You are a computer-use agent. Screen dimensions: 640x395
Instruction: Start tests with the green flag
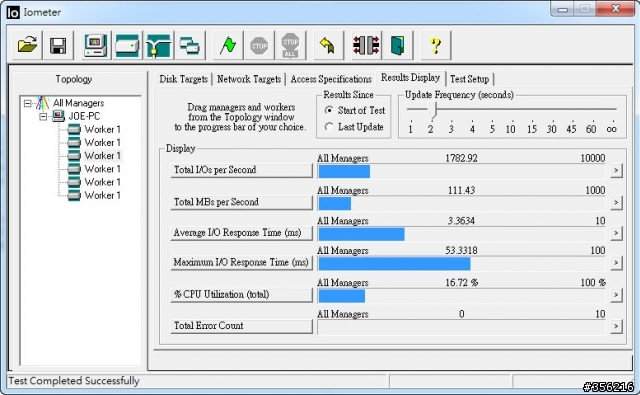(228, 45)
